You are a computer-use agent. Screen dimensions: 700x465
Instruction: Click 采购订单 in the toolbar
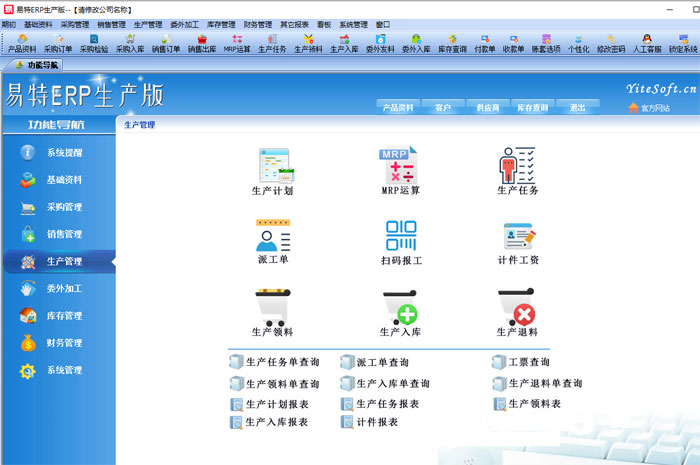point(58,43)
